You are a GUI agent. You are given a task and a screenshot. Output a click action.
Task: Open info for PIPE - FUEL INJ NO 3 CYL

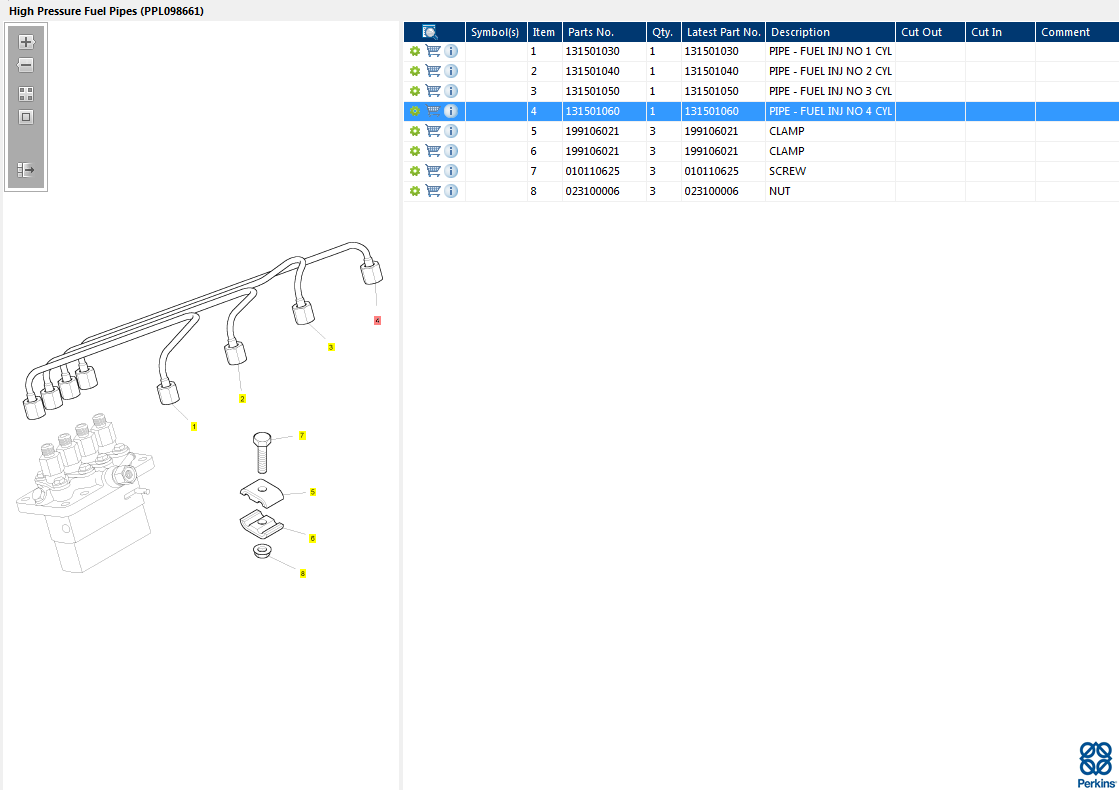[451, 91]
